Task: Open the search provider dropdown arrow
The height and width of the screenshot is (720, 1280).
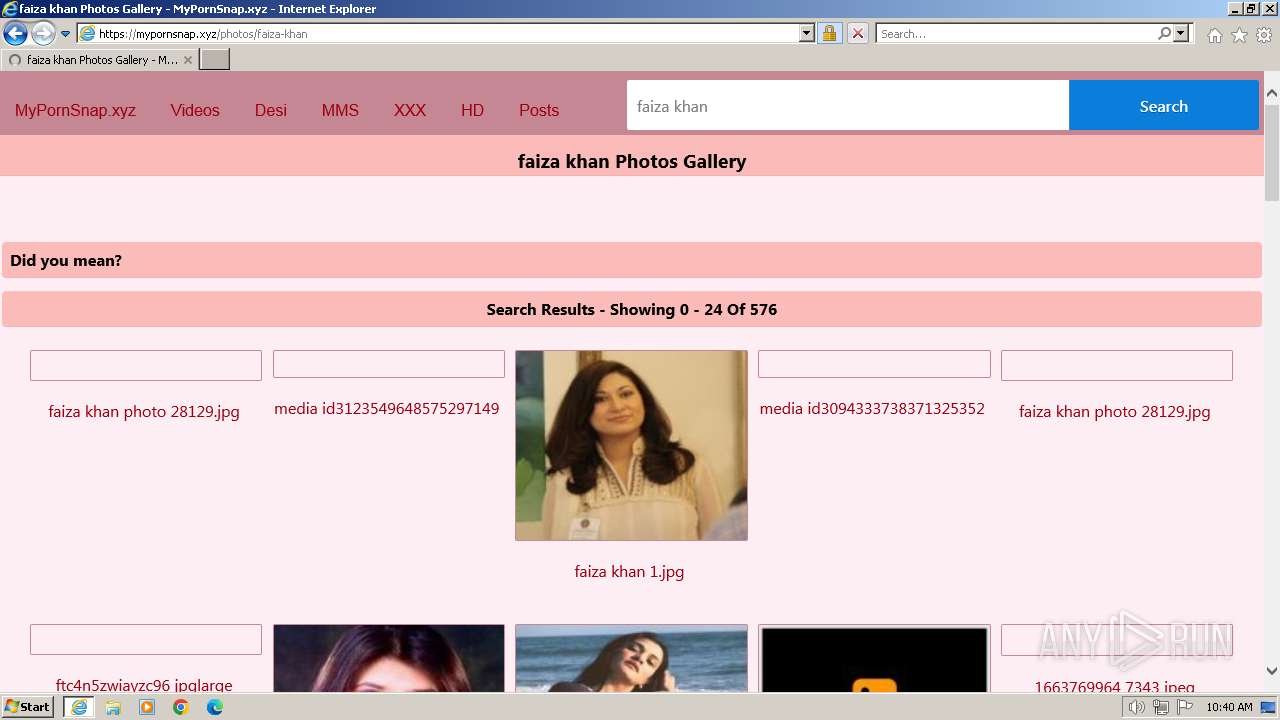Action: (1181, 33)
